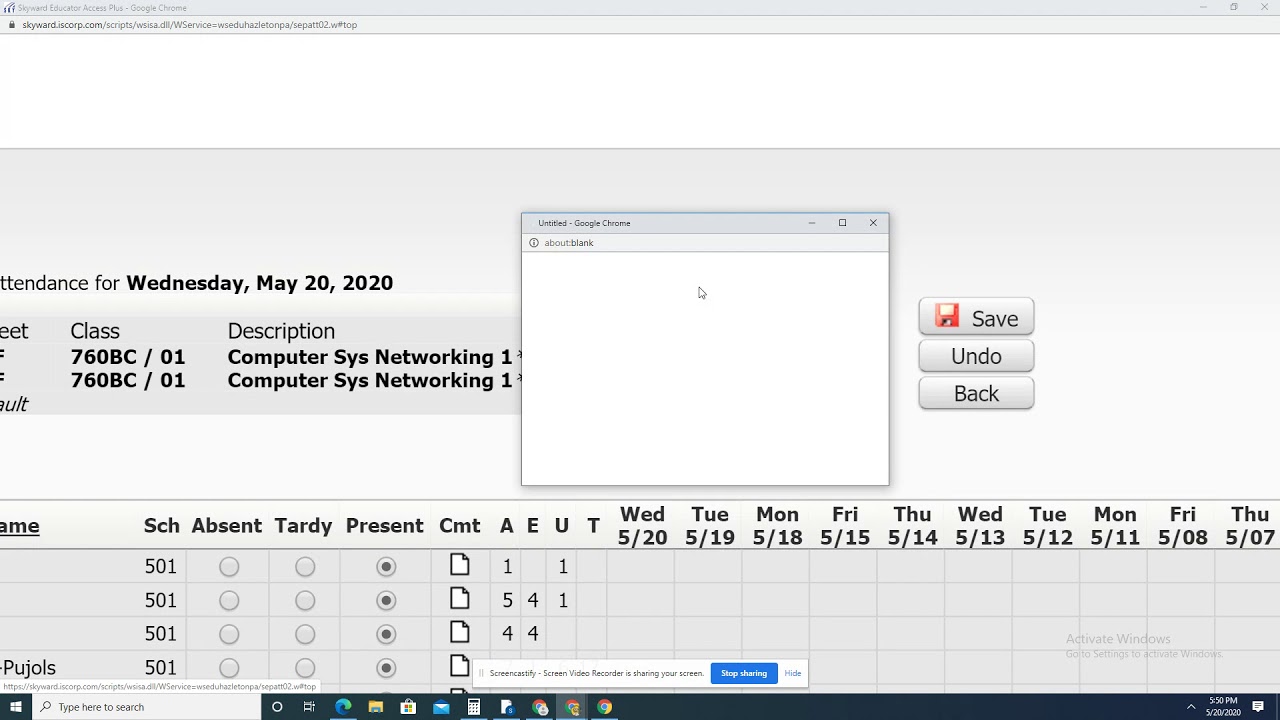Open Microsoft Store from the taskbar
Screen dimensions: 1280x720
[408, 707]
